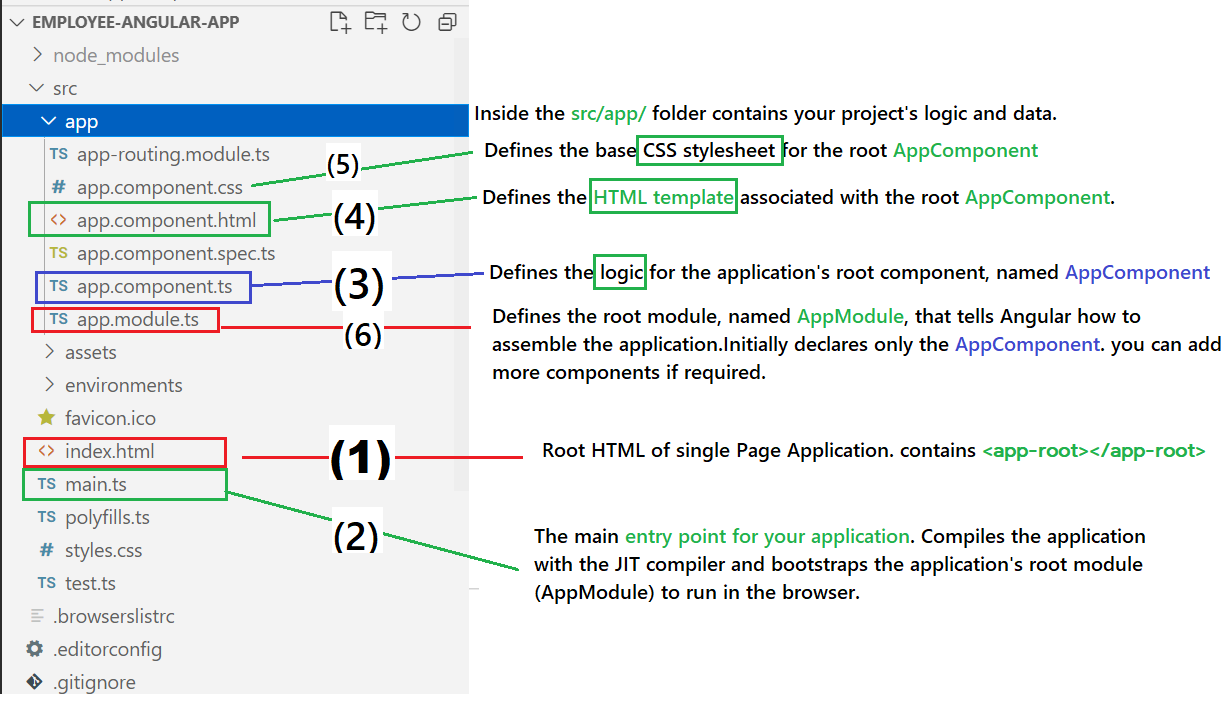The image size is (1228, 701).
Task: Expand the environments folder
Action: 50,385
